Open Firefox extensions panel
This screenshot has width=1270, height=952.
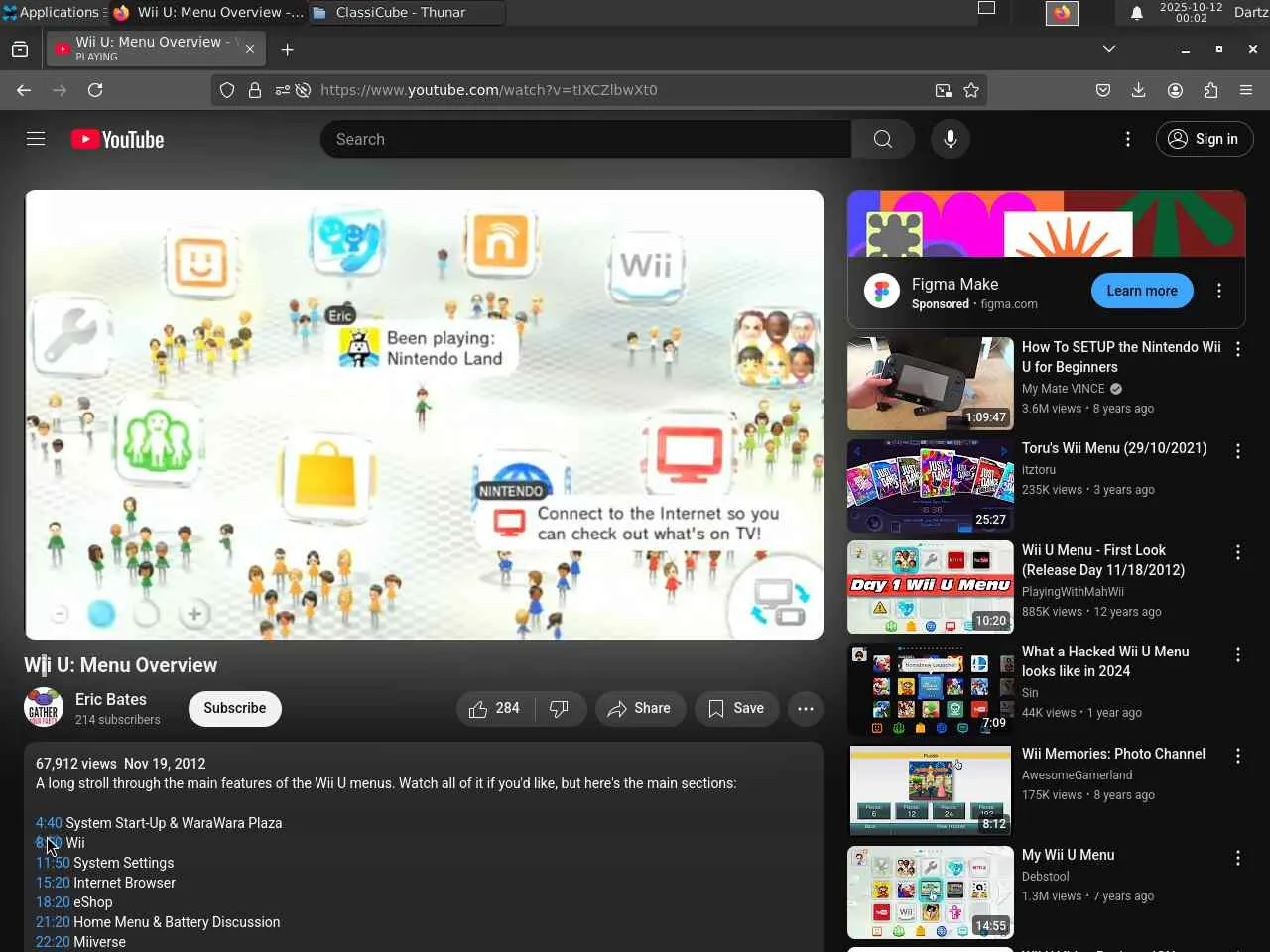1210,90
